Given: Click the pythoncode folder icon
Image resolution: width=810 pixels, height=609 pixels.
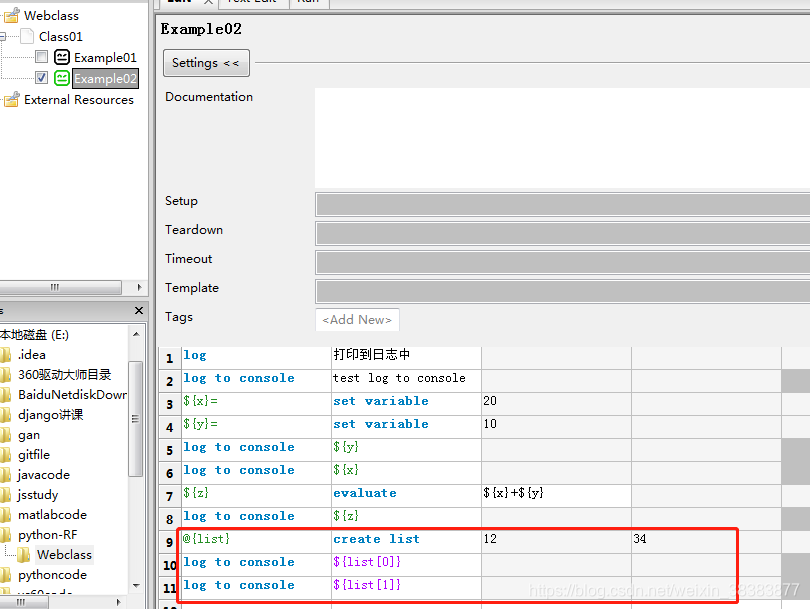Looking at the screenshot, I should [6, 575].
